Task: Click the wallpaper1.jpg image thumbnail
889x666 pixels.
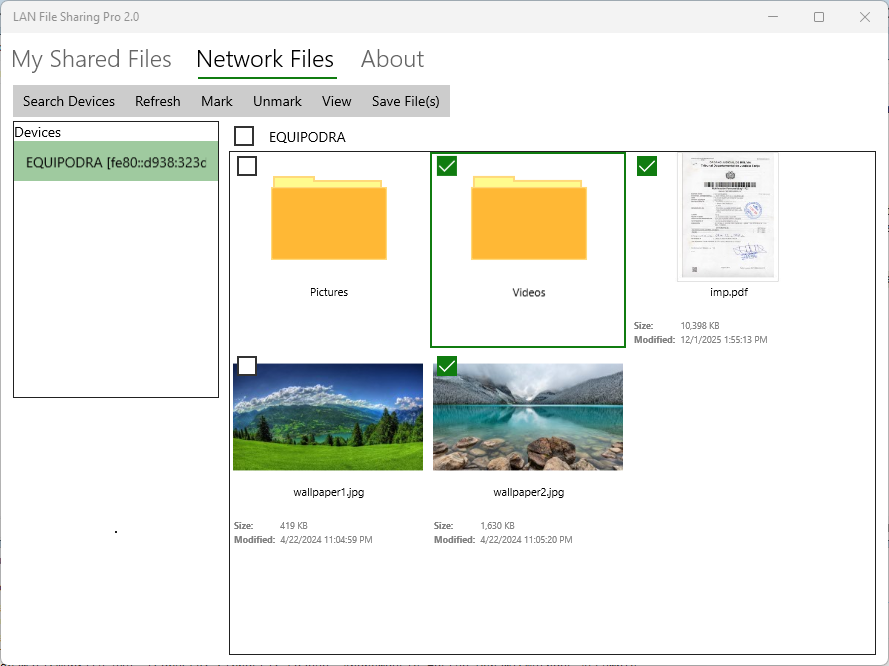Action: [x=327, y=416]
